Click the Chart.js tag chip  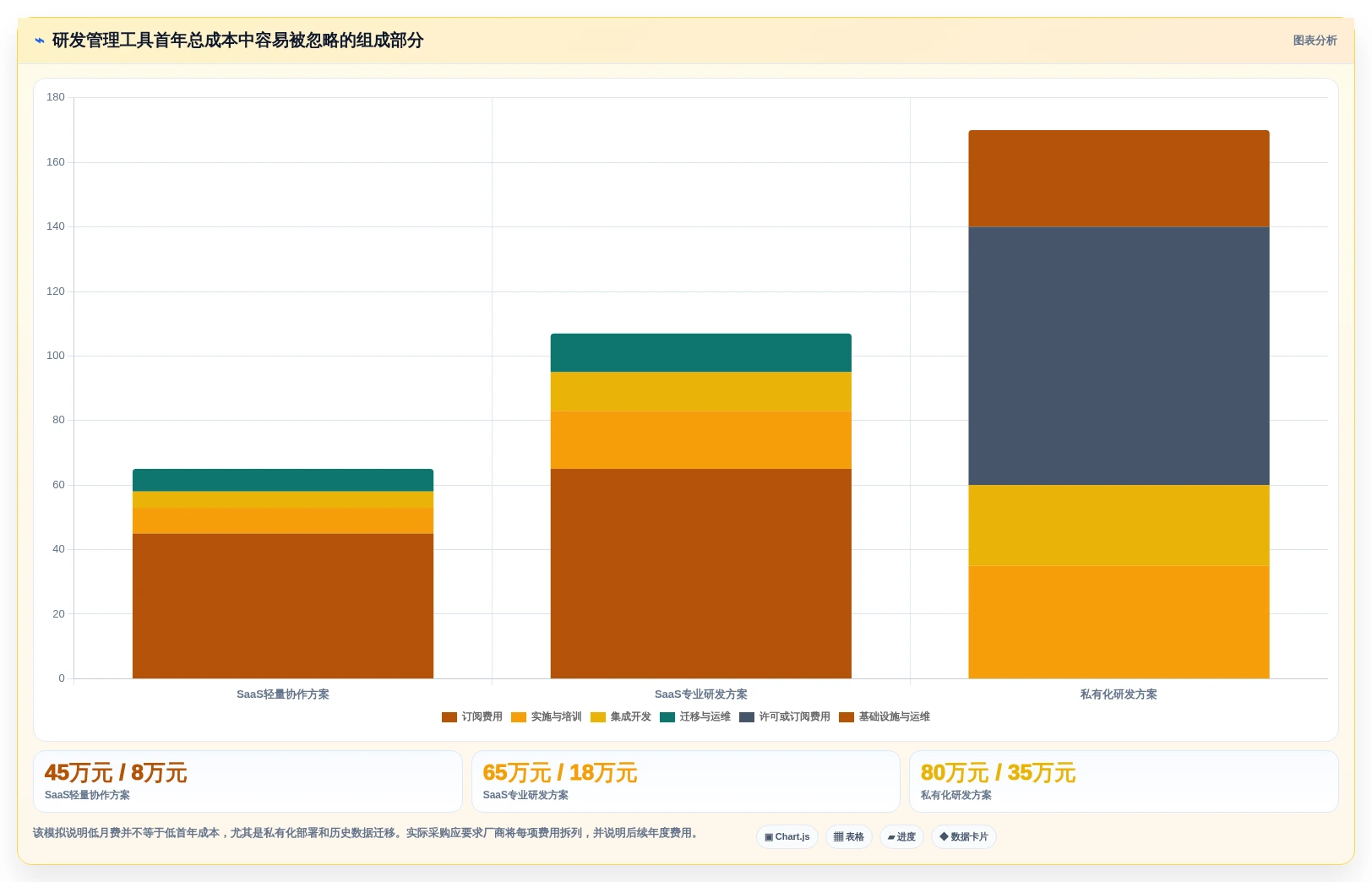787,837
